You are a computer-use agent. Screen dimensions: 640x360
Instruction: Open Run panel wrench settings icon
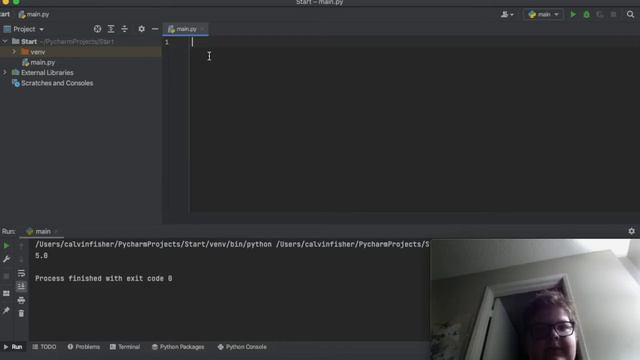pyautogui.click(x=7, y=259)
